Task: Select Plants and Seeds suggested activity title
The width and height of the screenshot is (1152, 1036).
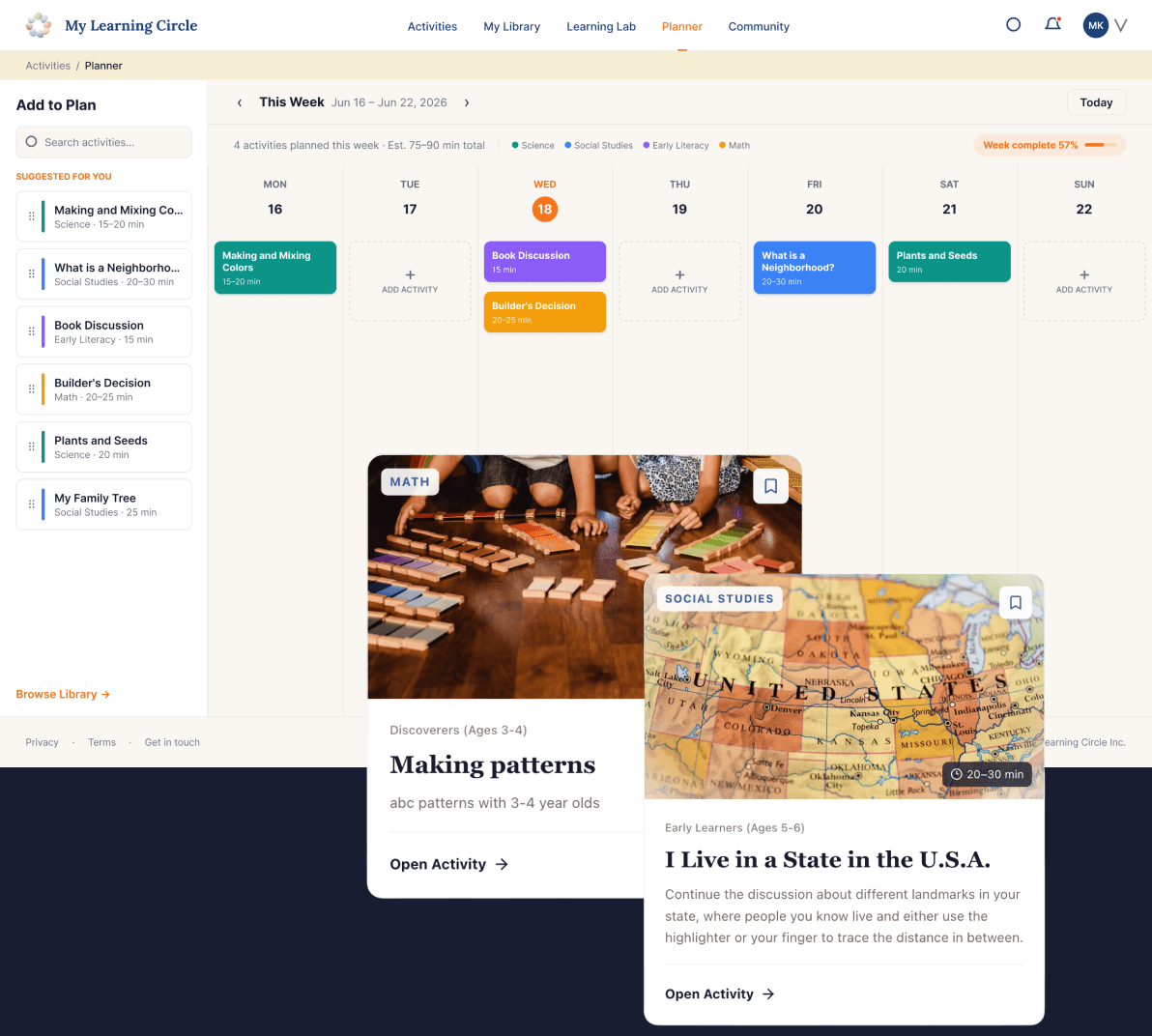Action: (x=101, y=441)
